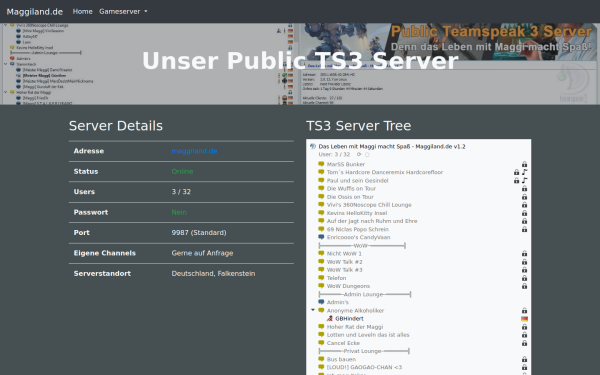Select Nicht WoW 1 channel name
This screenshot has height=375, width=600.
(344, 253)
